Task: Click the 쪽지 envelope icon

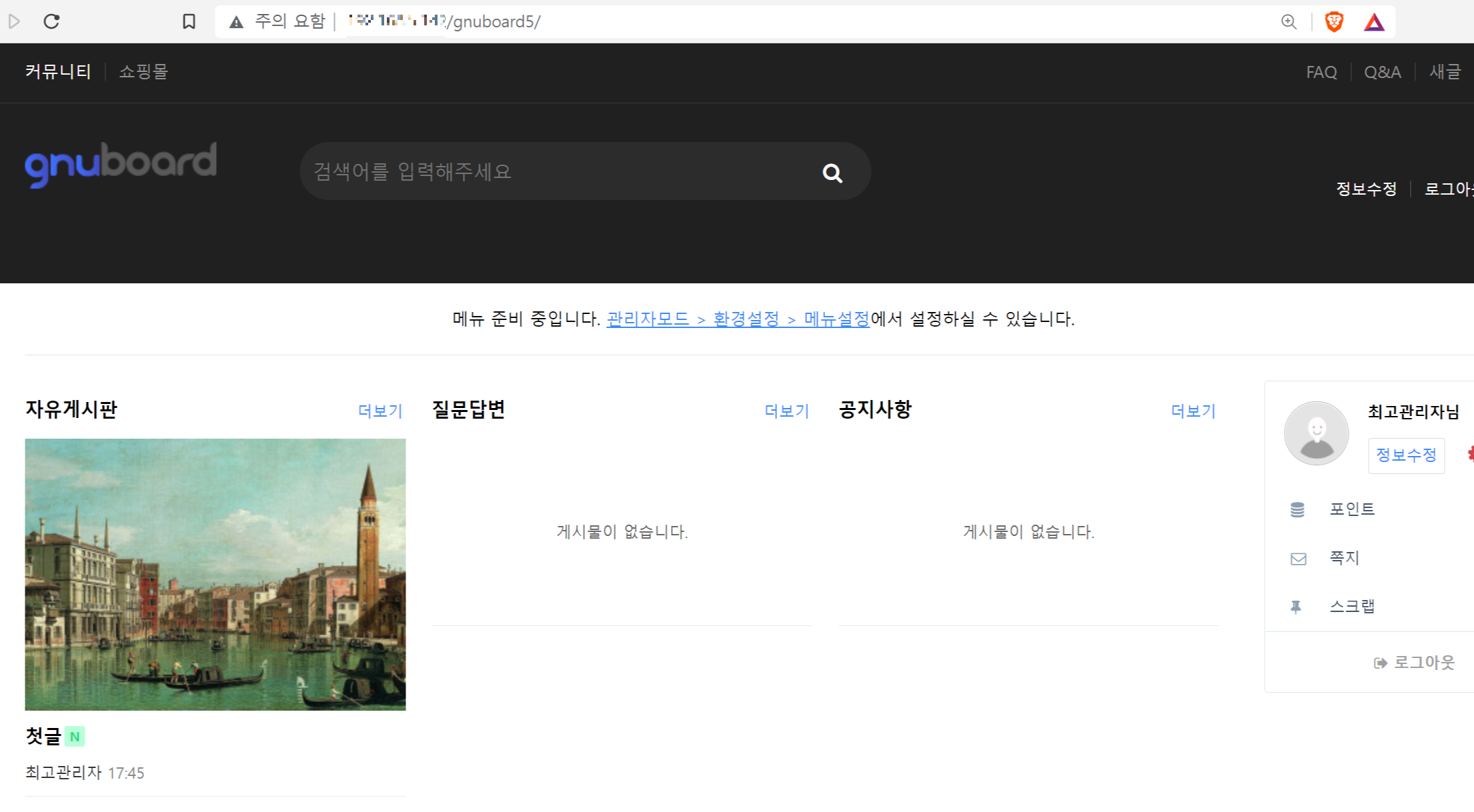Action: (1298, 559)
